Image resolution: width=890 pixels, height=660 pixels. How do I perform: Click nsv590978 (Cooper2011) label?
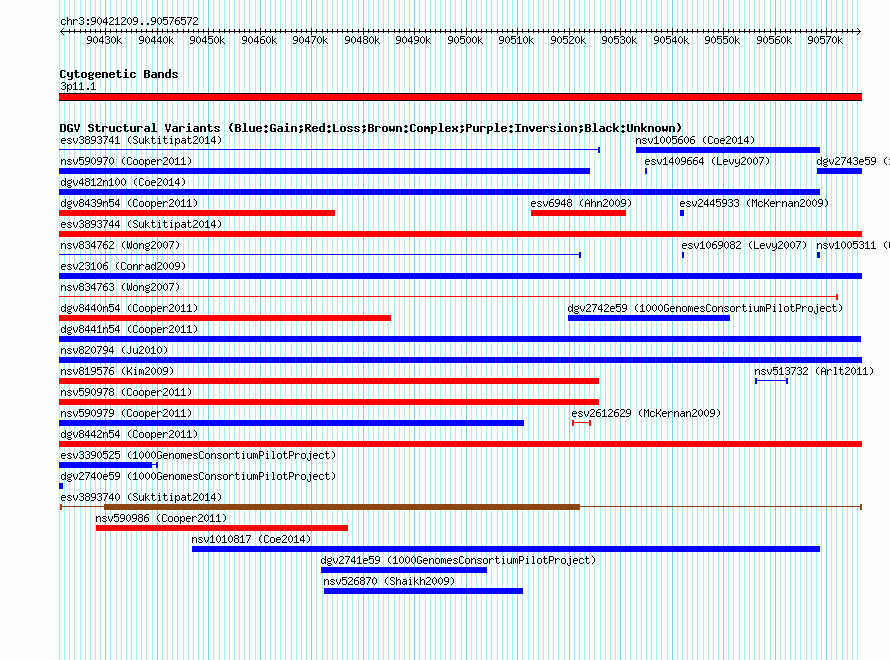click(x=126, y=392)
